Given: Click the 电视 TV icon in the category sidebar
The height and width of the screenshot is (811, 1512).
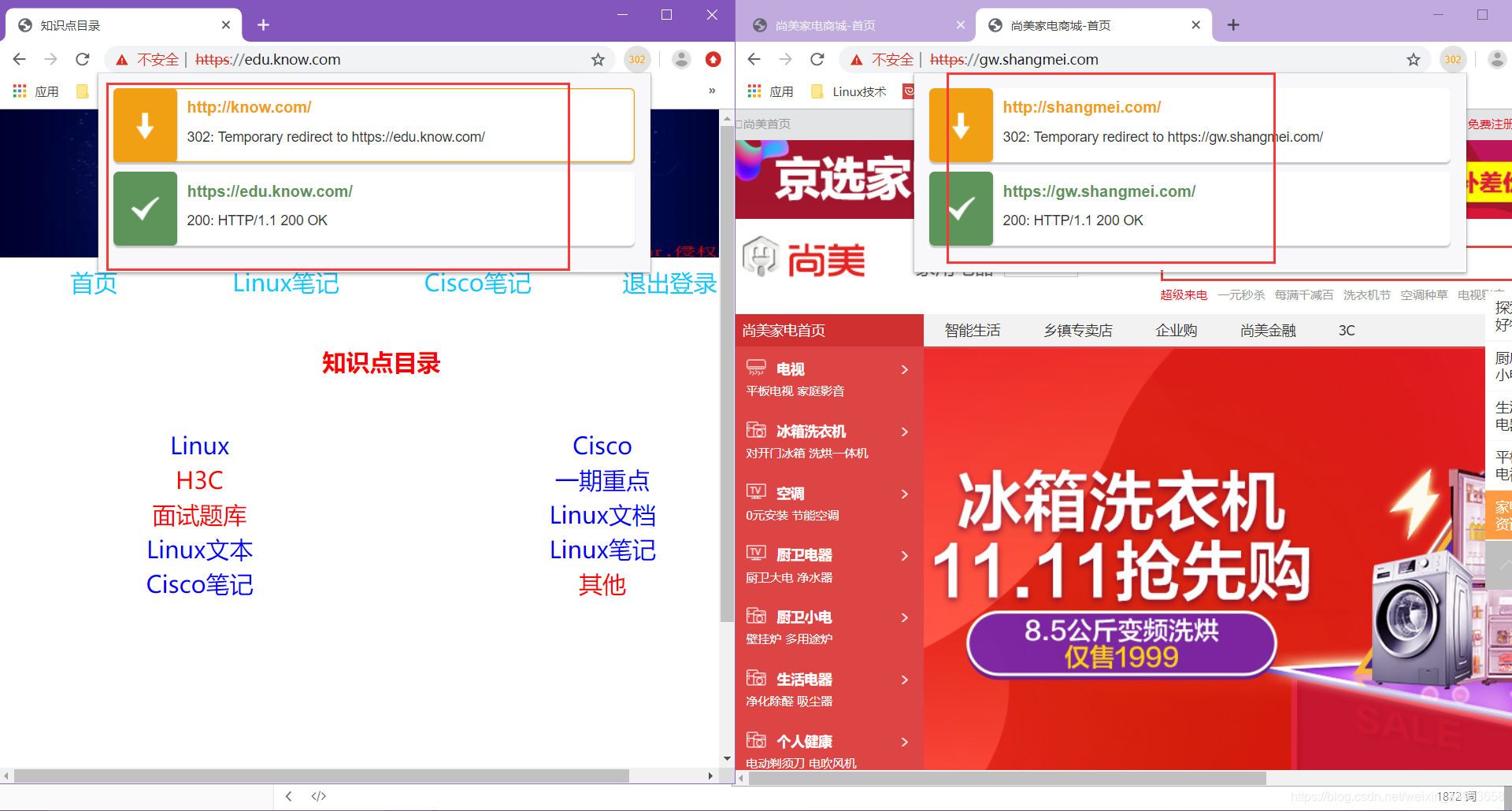Looking at the screenshot, I should point(756,367).
